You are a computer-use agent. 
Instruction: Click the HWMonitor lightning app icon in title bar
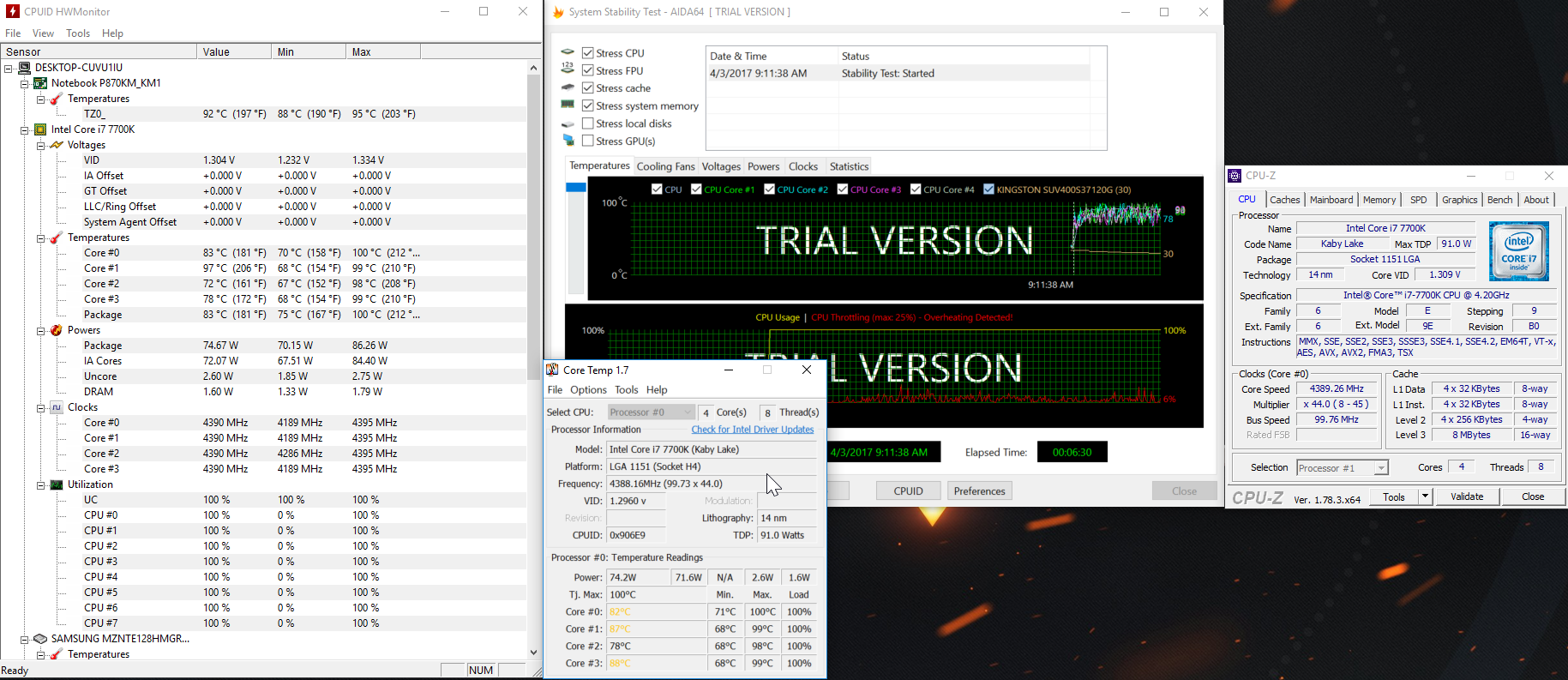point(12,11)
